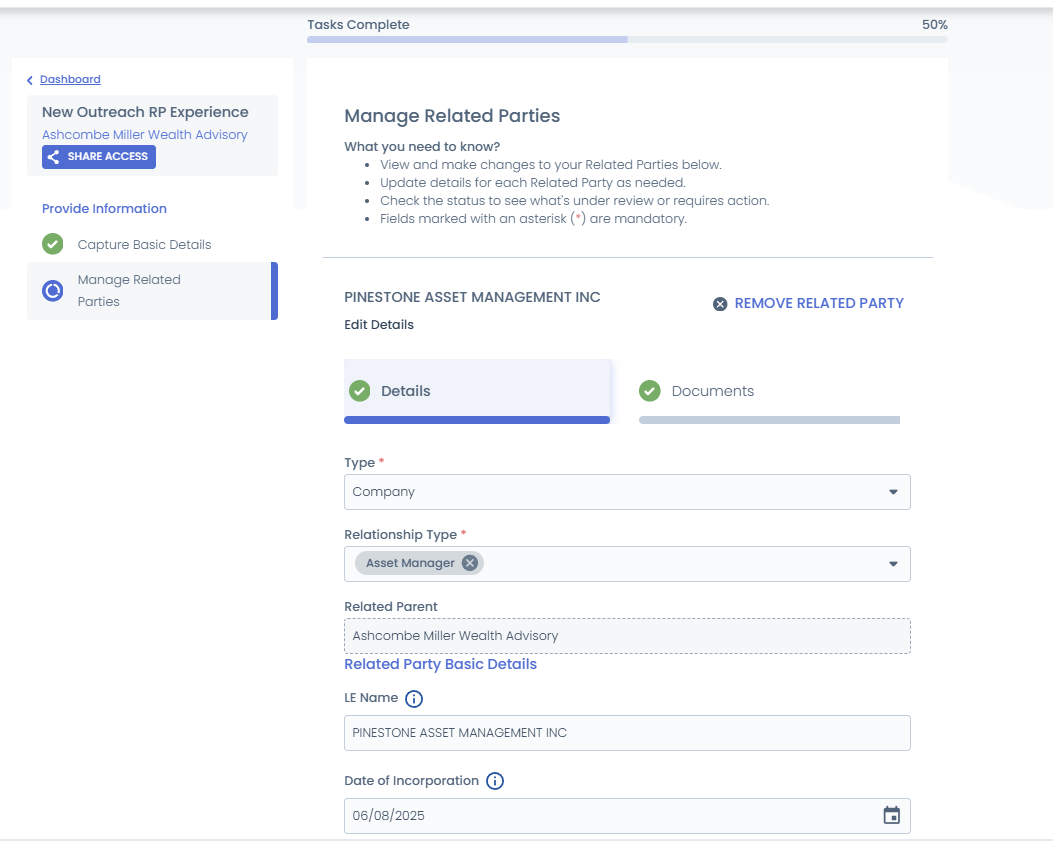Go back to Dashboard link
The width and height of the screenshot is (1053, 841).
tap(70, 79)
